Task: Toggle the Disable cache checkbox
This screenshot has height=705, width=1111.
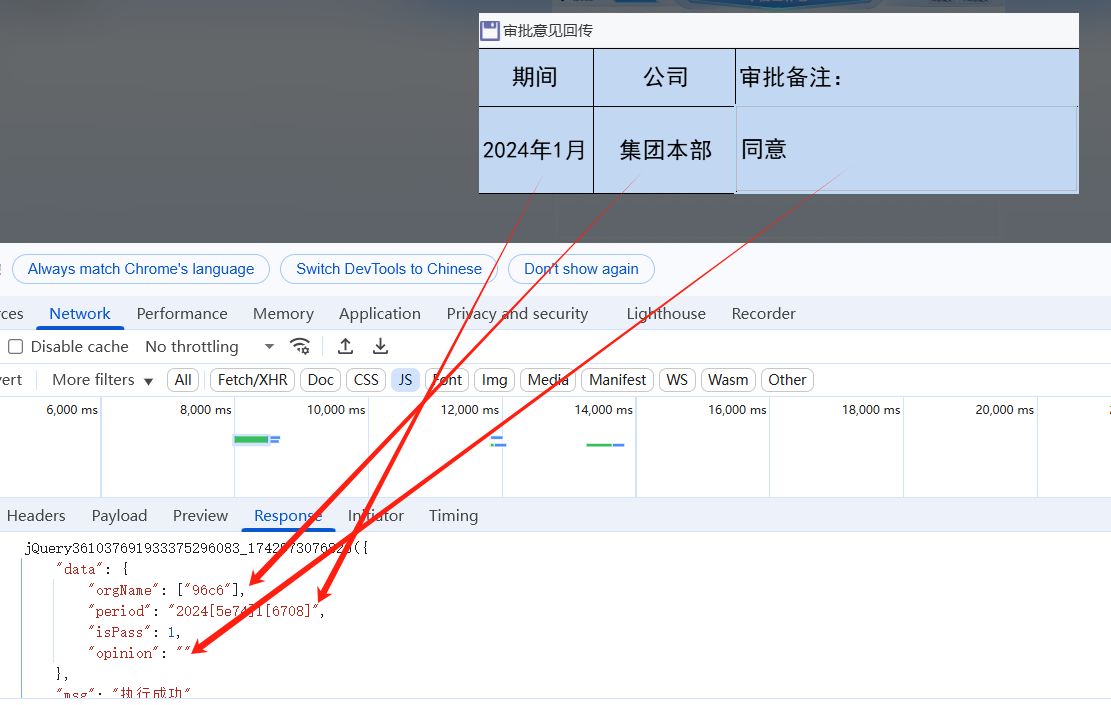Action: coord(16,346)
